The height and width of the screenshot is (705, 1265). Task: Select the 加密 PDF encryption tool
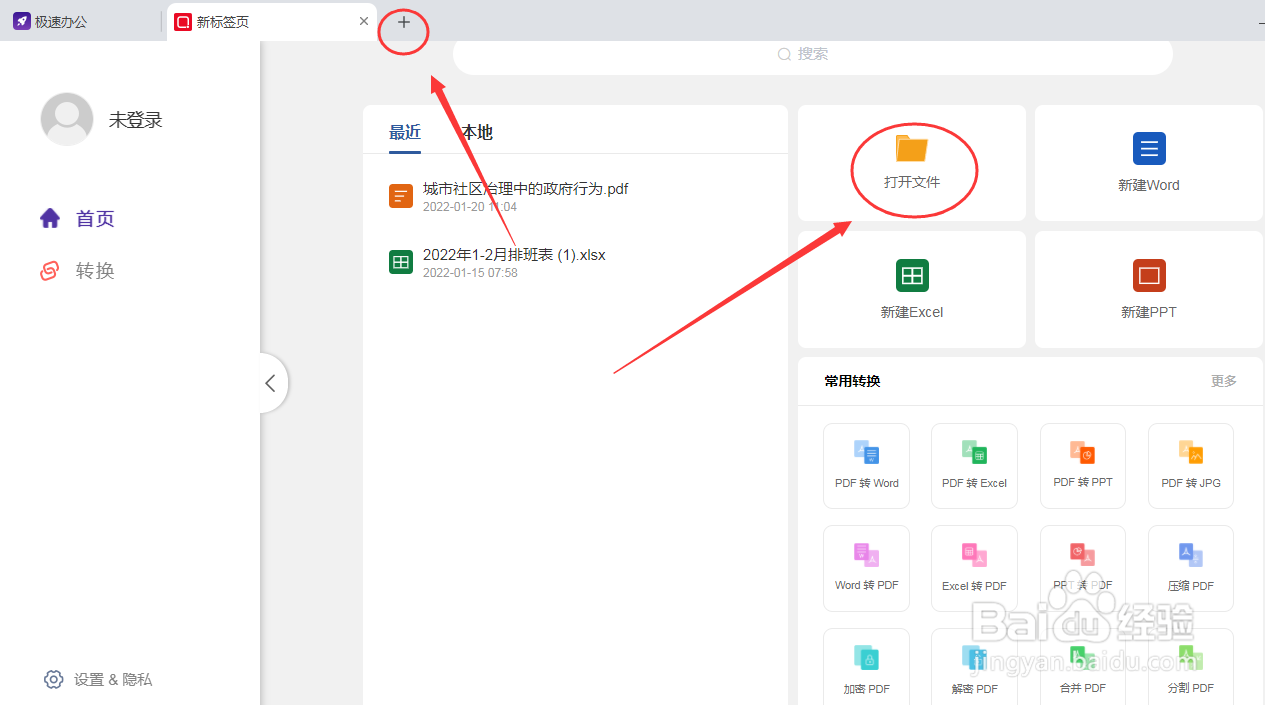point(866,665)
